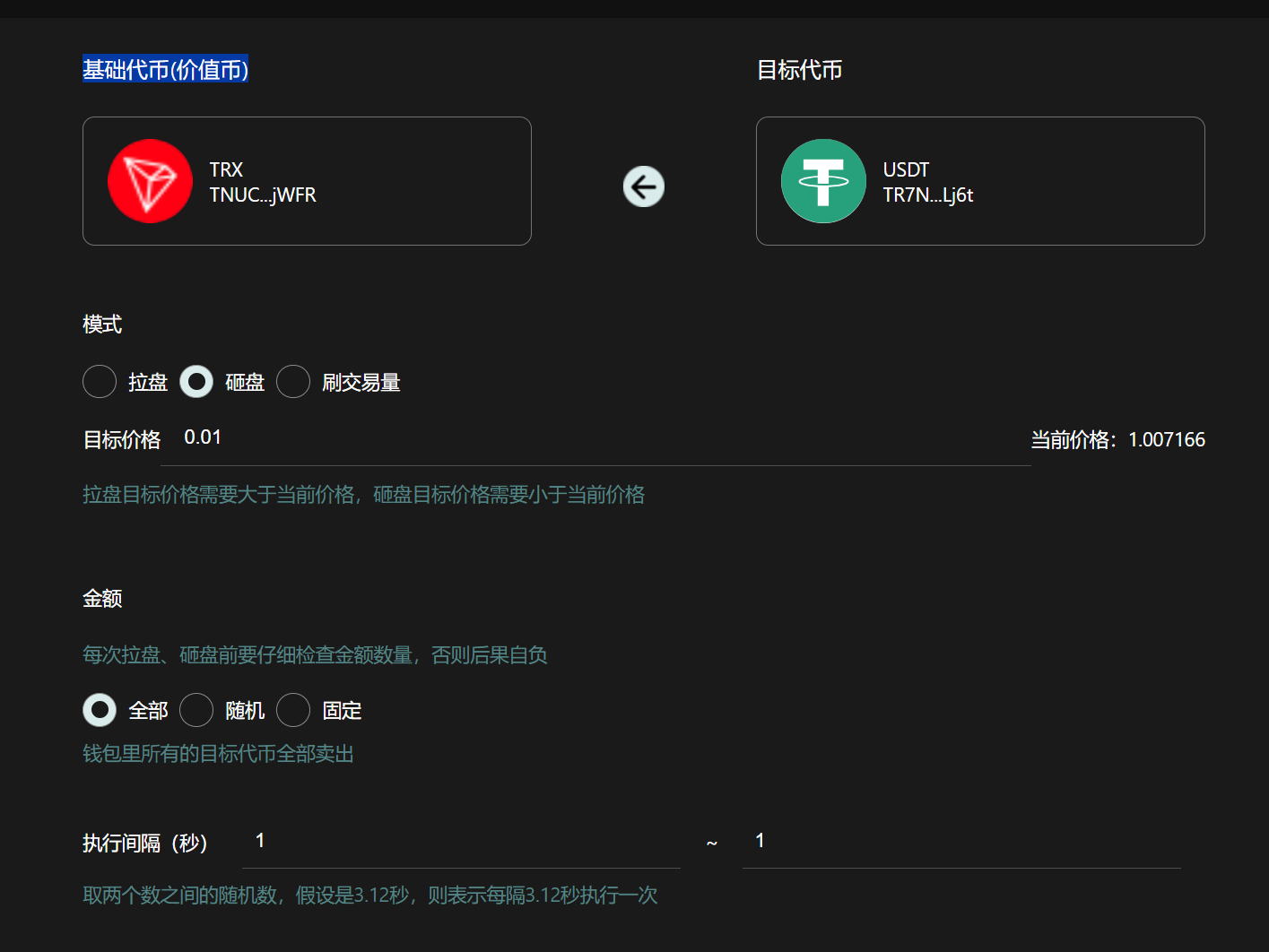
Task: Click the 当前价格 1.007166 display
Action: (x=1117, y=440)
